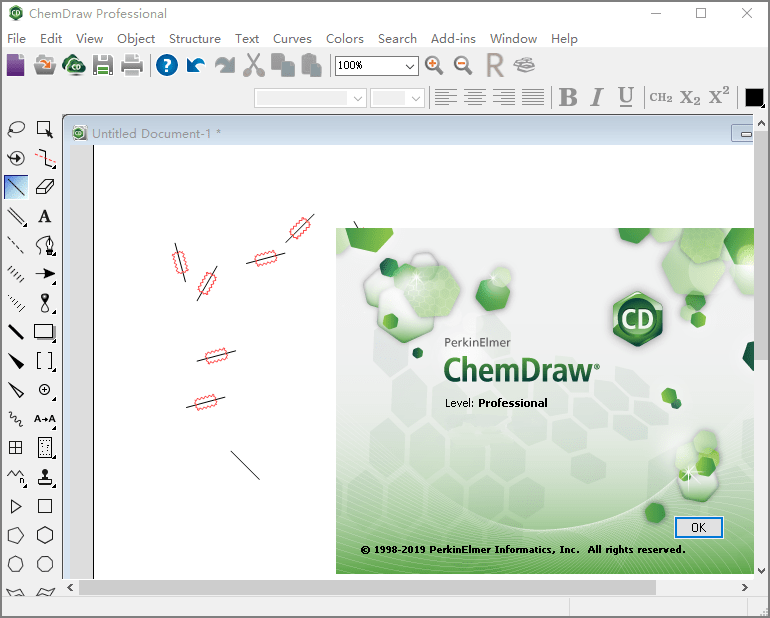This screenshot has height=618, width=770.
Task: Select the Acyclic Chain tool
Action: coord(16,477)
